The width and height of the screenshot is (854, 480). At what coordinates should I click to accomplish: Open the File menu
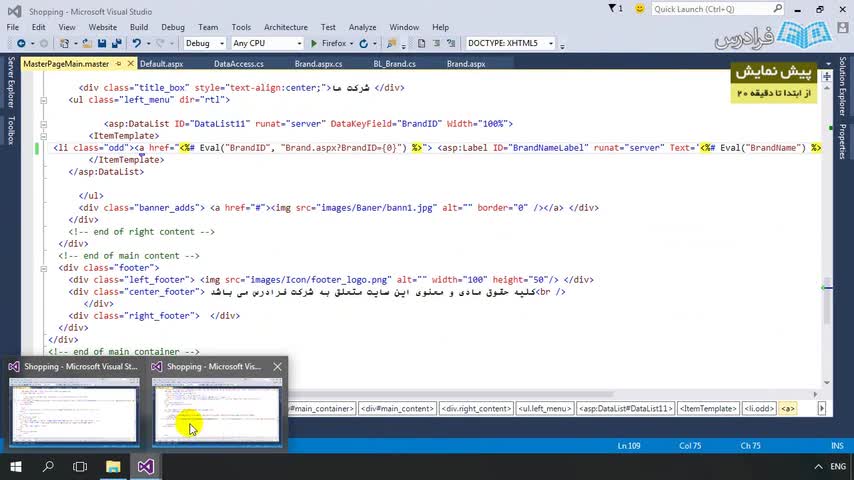13,27
